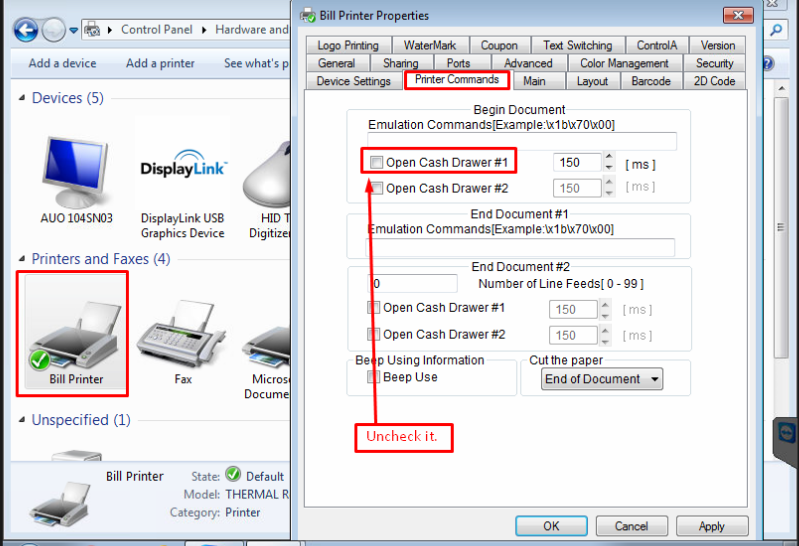Click the Cancel button
The image size is (799, 546).
(x=631, y=526)
